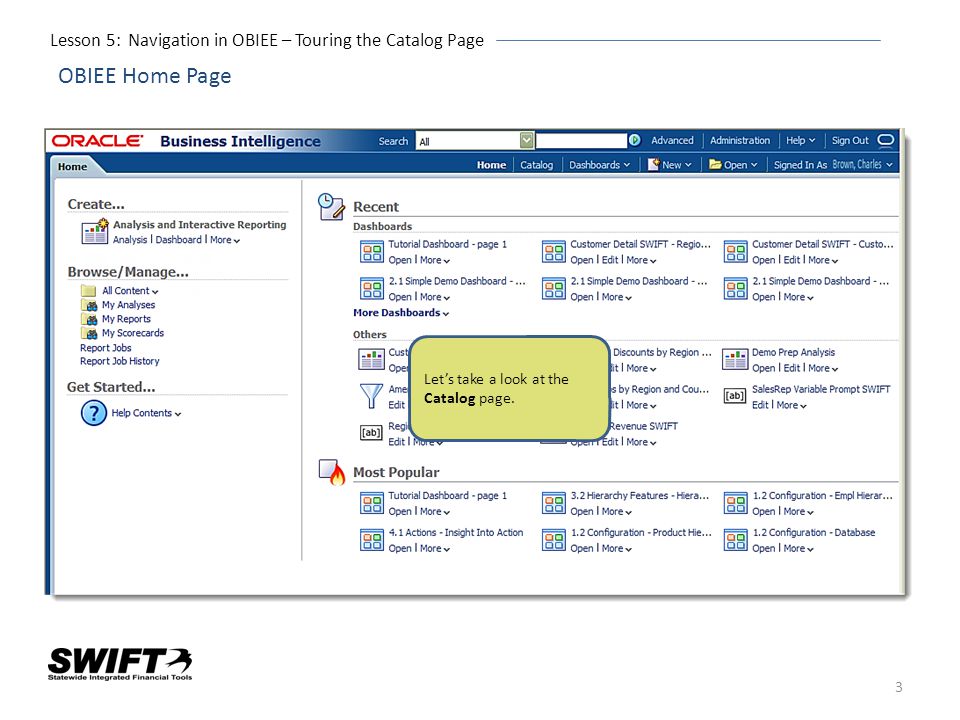Edit Customer Detail SWIFT - Custo dashboard

click(792, 260)
